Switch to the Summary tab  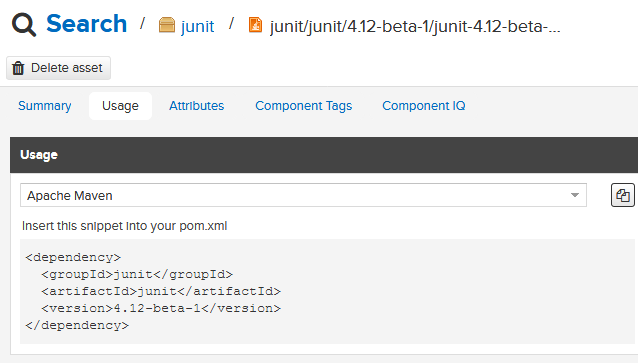pos(45,106)
